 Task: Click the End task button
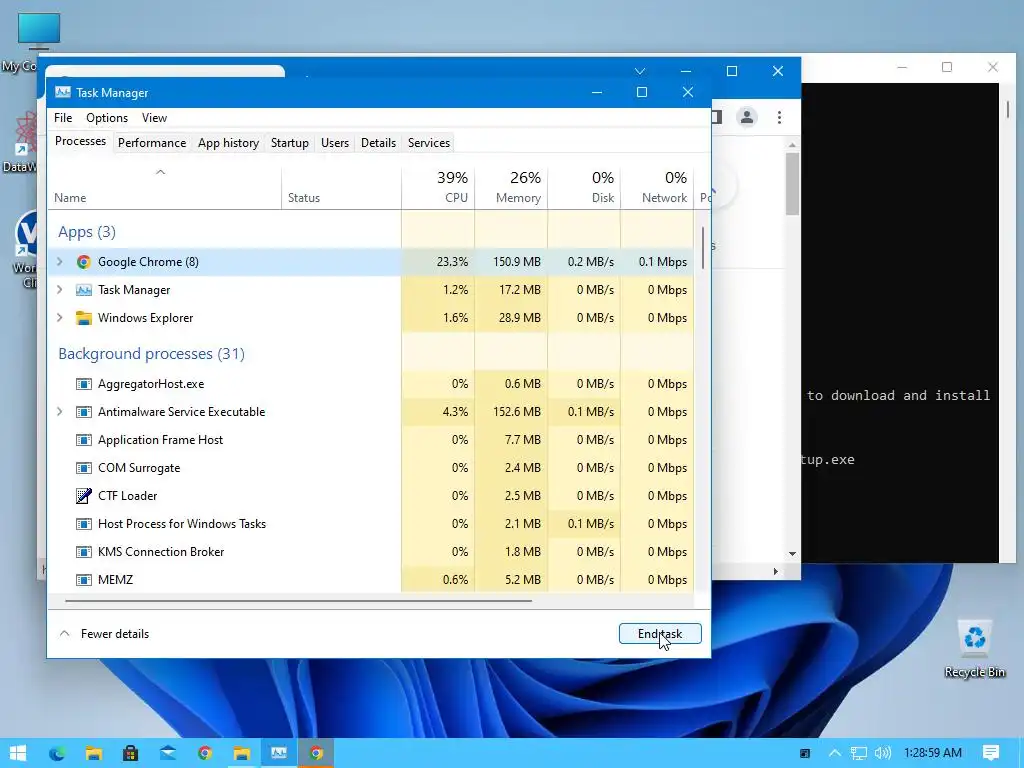click(660, 633)
